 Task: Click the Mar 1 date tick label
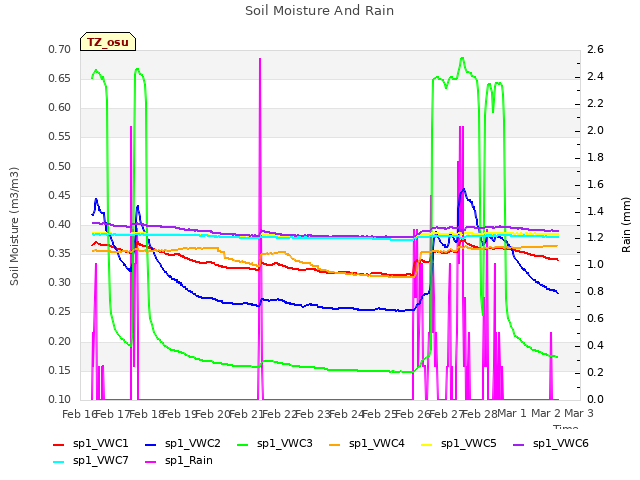point(512,413)
